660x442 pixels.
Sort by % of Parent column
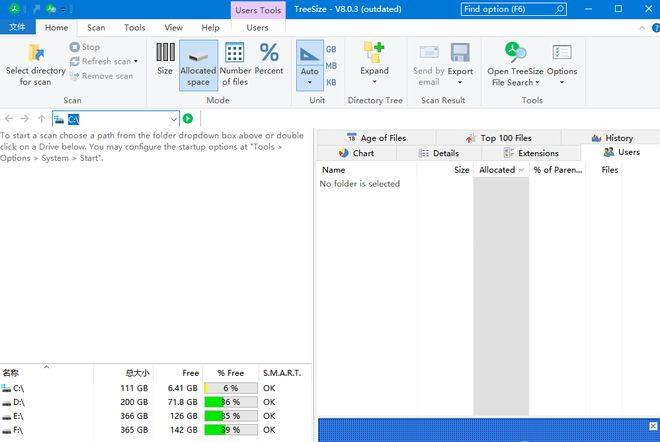(558, 170)
